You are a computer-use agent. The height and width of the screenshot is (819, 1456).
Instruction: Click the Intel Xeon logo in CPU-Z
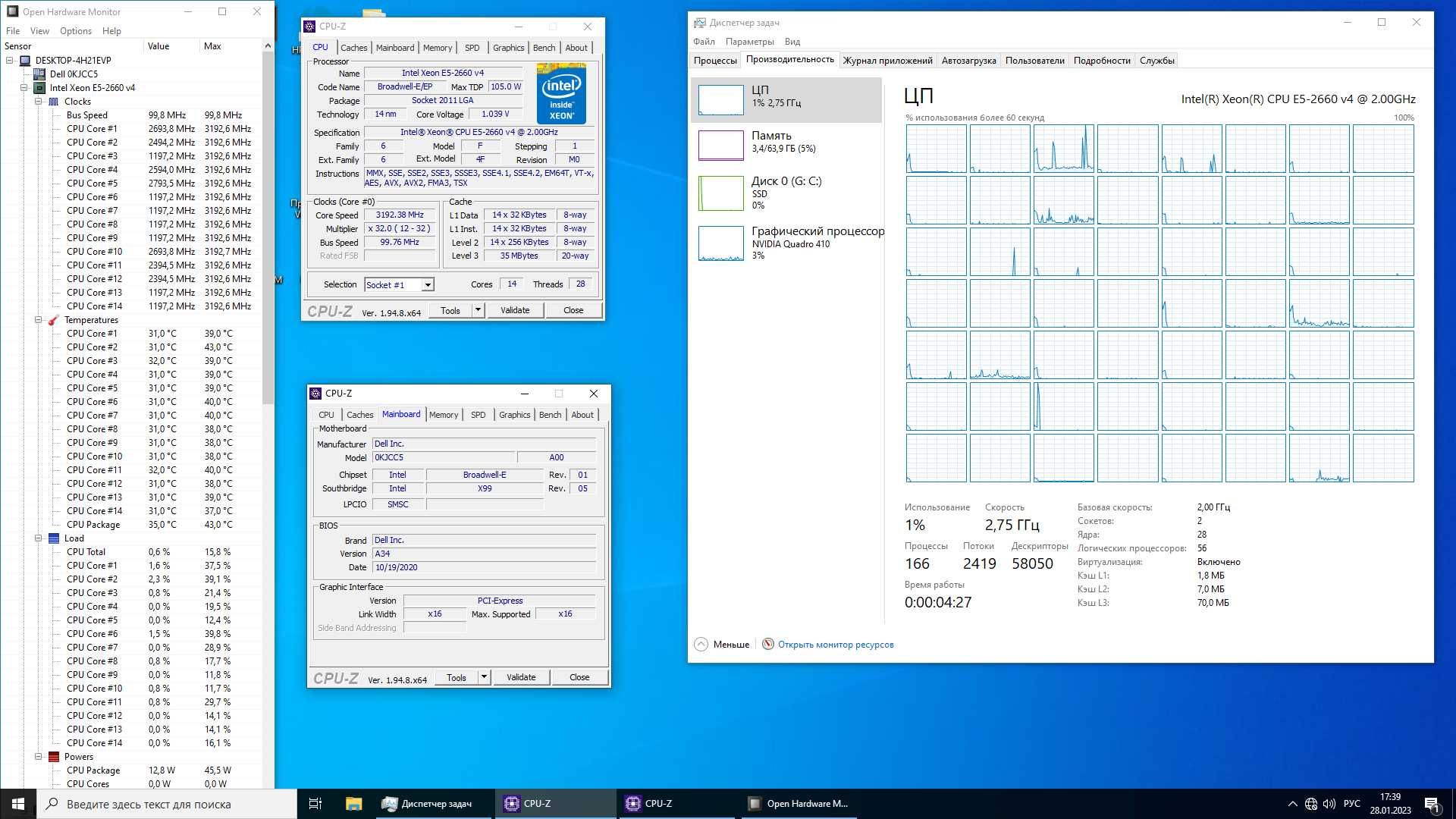coord(561,93)
